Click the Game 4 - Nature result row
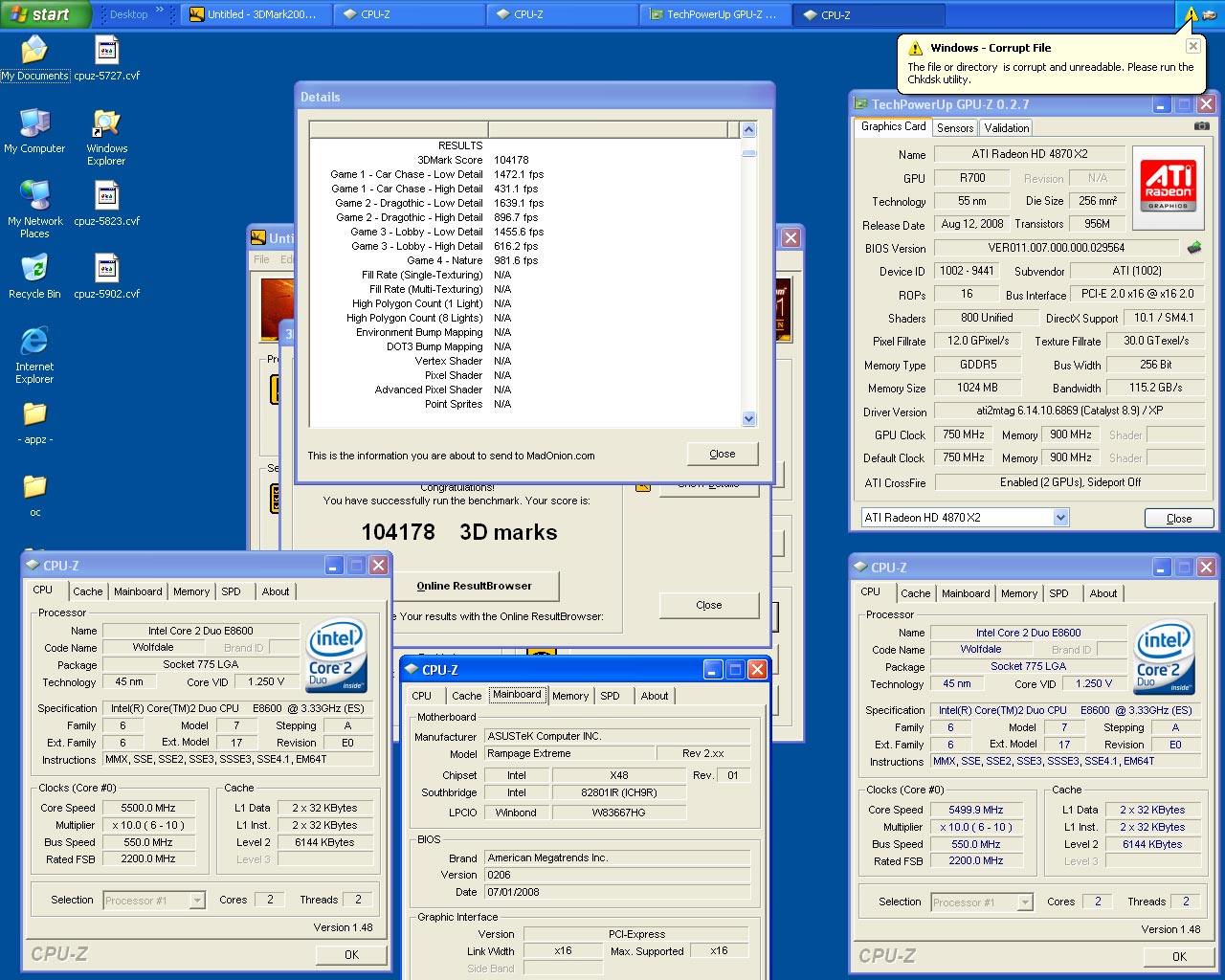This screenshot has height=980, width=1225. pos(525,260)
